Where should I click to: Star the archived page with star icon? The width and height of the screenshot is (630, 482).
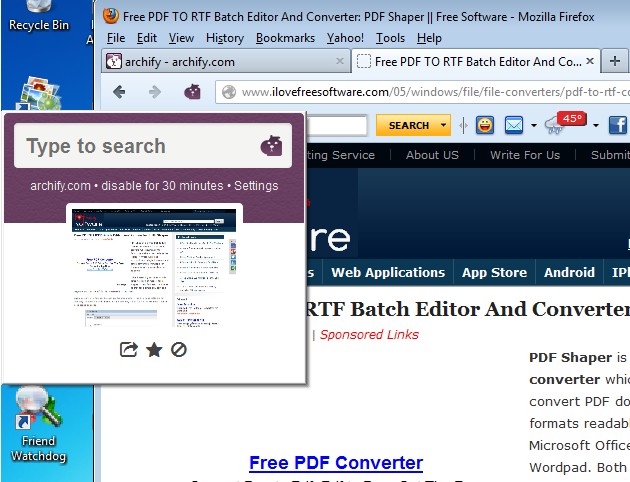pyautogui.click(x=154, y=349)
